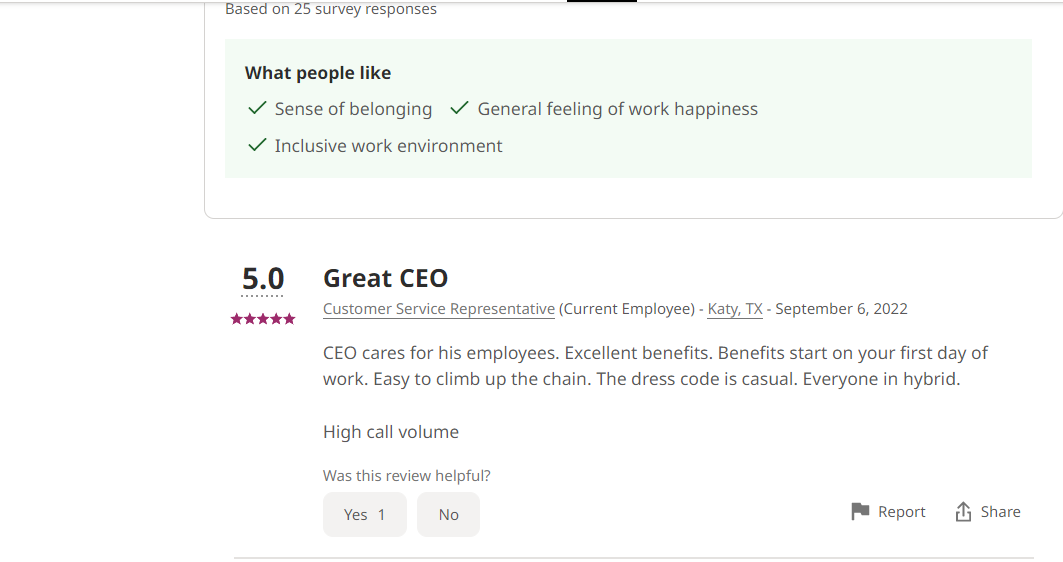Open the Customer Service Representative link
The height and width of the screenshot is (562, 1063).
click(x=438, y=309)
